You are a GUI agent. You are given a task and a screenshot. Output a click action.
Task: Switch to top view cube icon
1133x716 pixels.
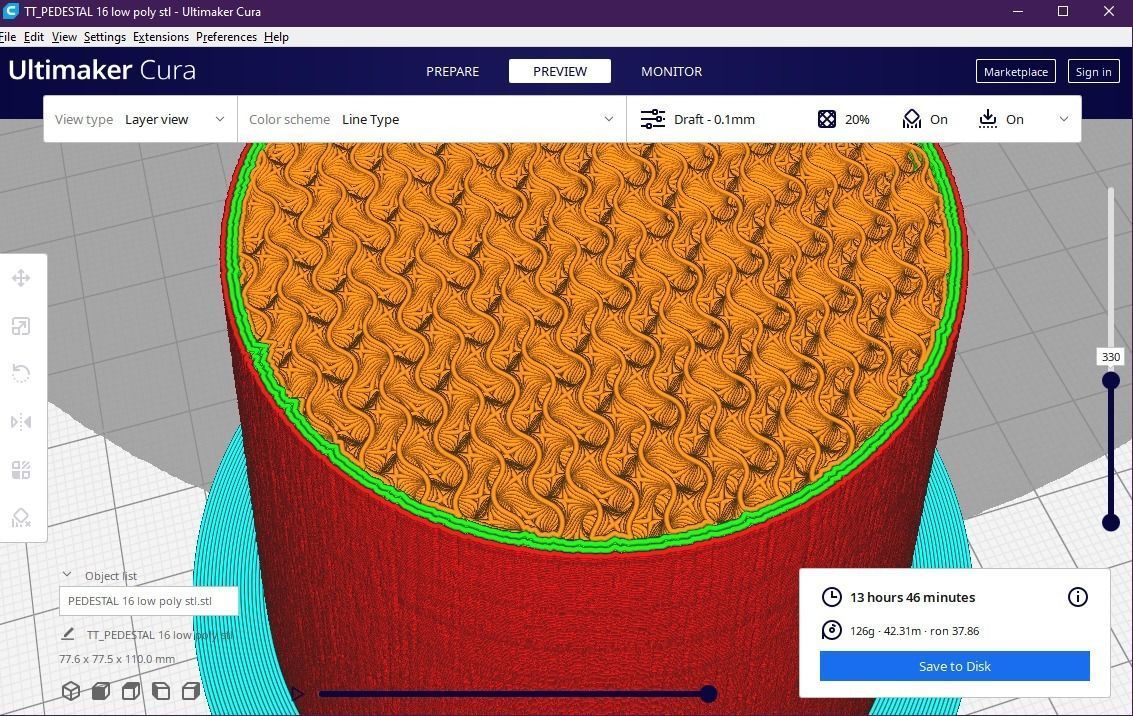tap(131, 691)
